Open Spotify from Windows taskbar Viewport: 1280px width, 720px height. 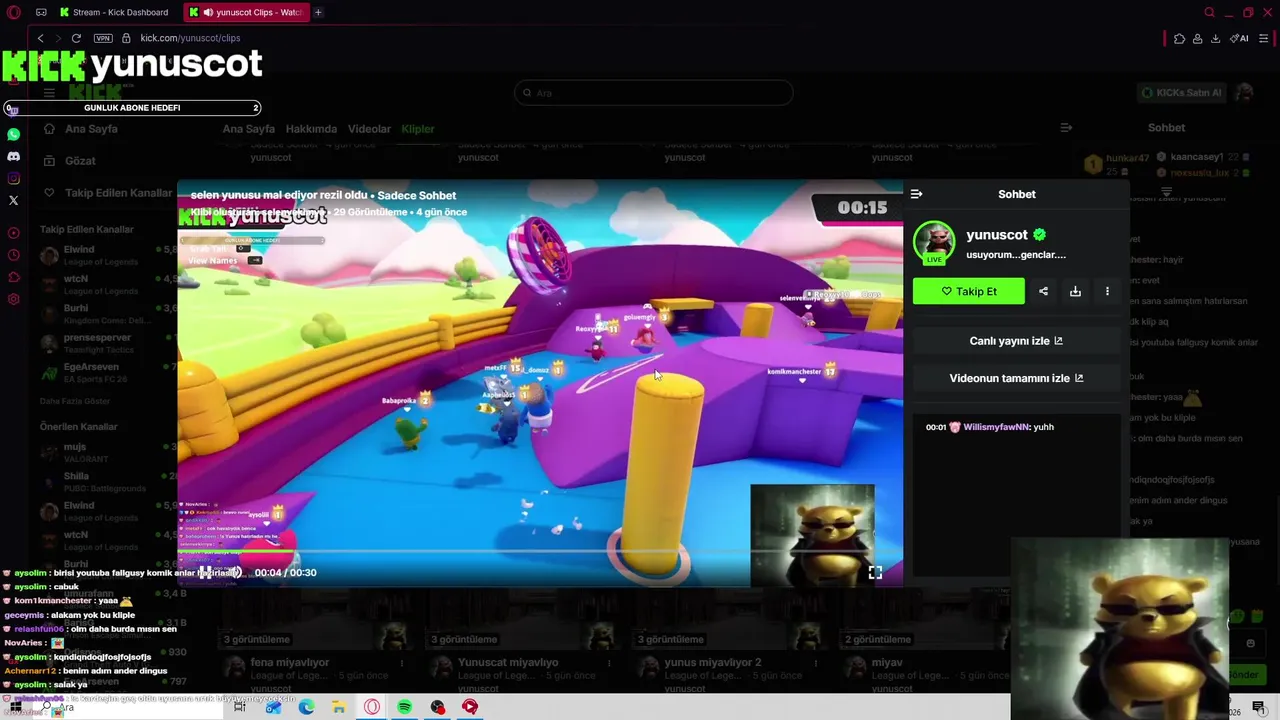(404, 707)
